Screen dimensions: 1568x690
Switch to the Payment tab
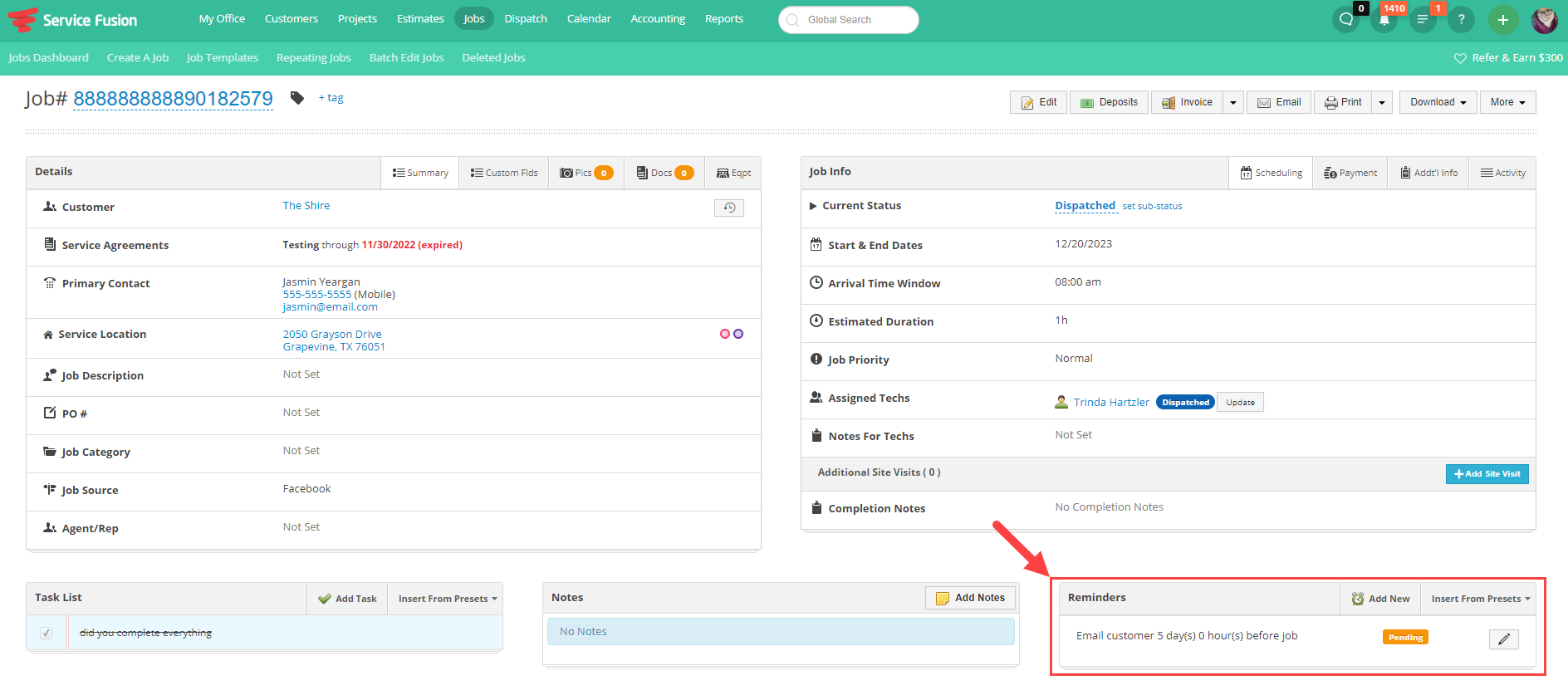(1350, 173)
